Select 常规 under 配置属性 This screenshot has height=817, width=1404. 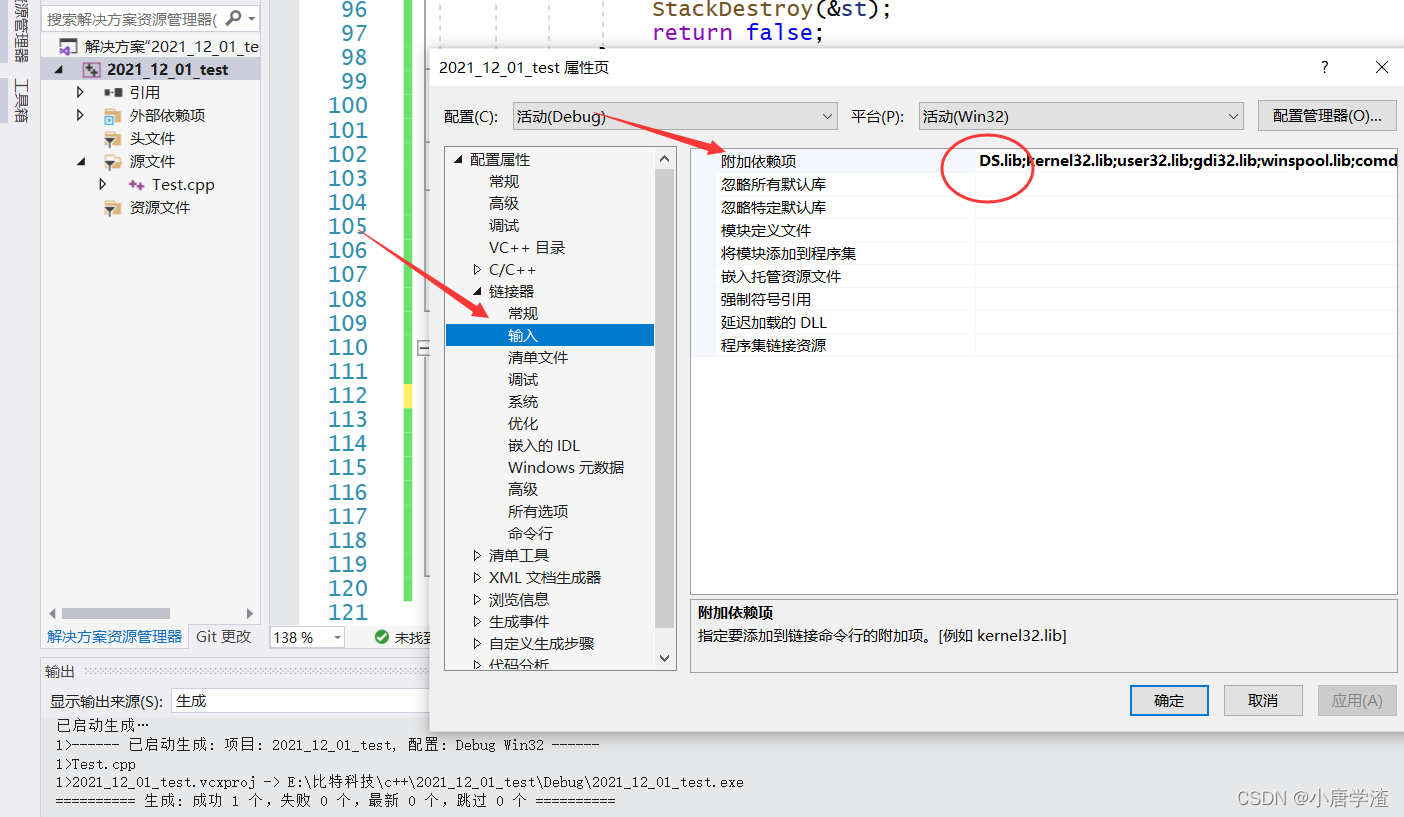pos(504,181)
